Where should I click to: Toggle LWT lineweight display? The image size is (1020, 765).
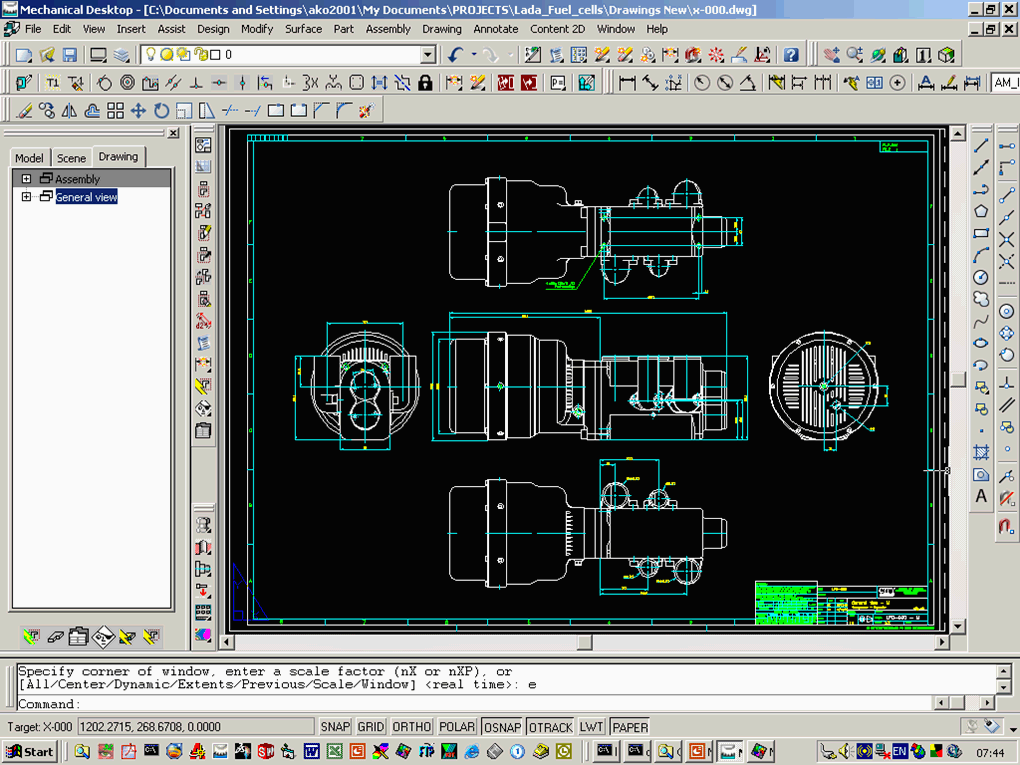click(591, 727)
